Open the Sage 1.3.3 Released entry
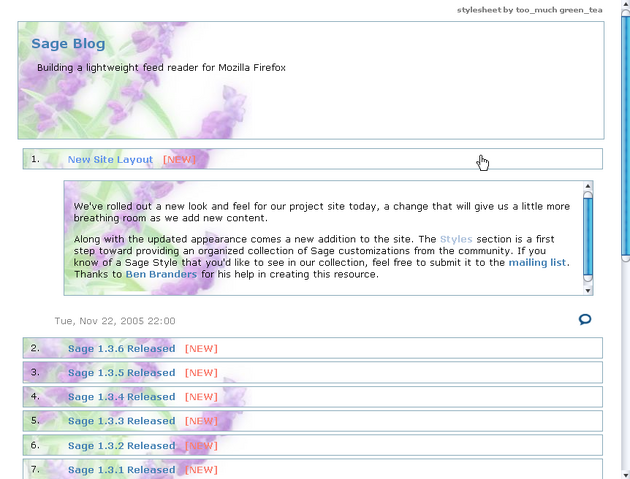 pyautogui.click(x=121, y=421)
